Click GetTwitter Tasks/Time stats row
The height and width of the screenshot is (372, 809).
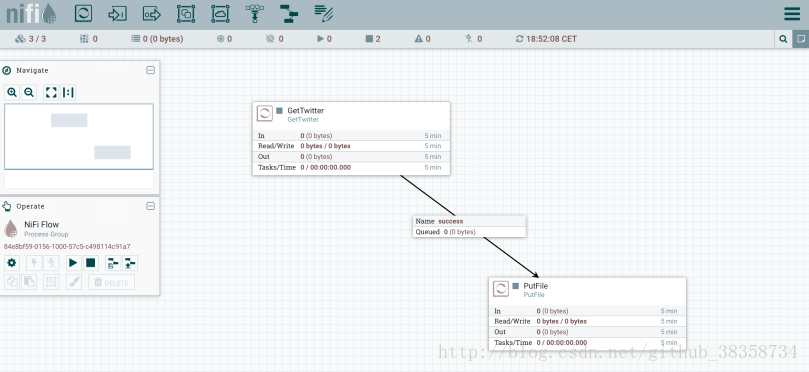351,167
